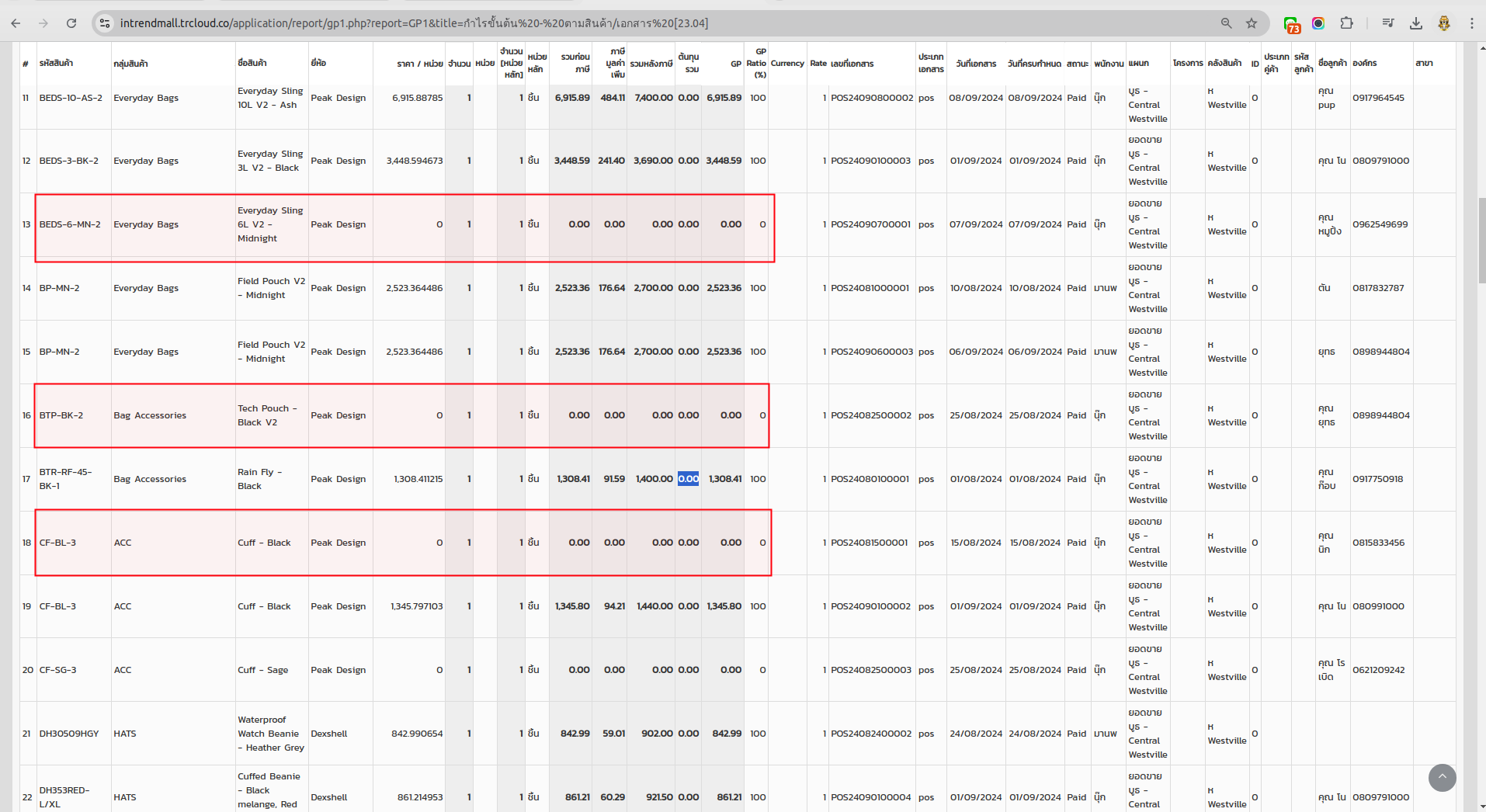Image resolution: width=1486 pixels, height=812 pixels.
Task: Click the 1,440.00 total after tax cell
Action: [x=654, y=606]
